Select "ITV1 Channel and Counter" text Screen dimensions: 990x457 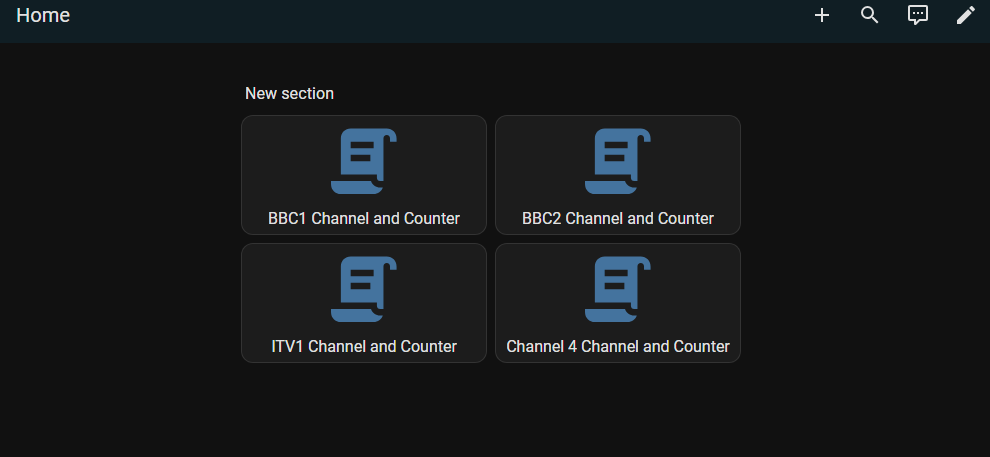point(364,347)
